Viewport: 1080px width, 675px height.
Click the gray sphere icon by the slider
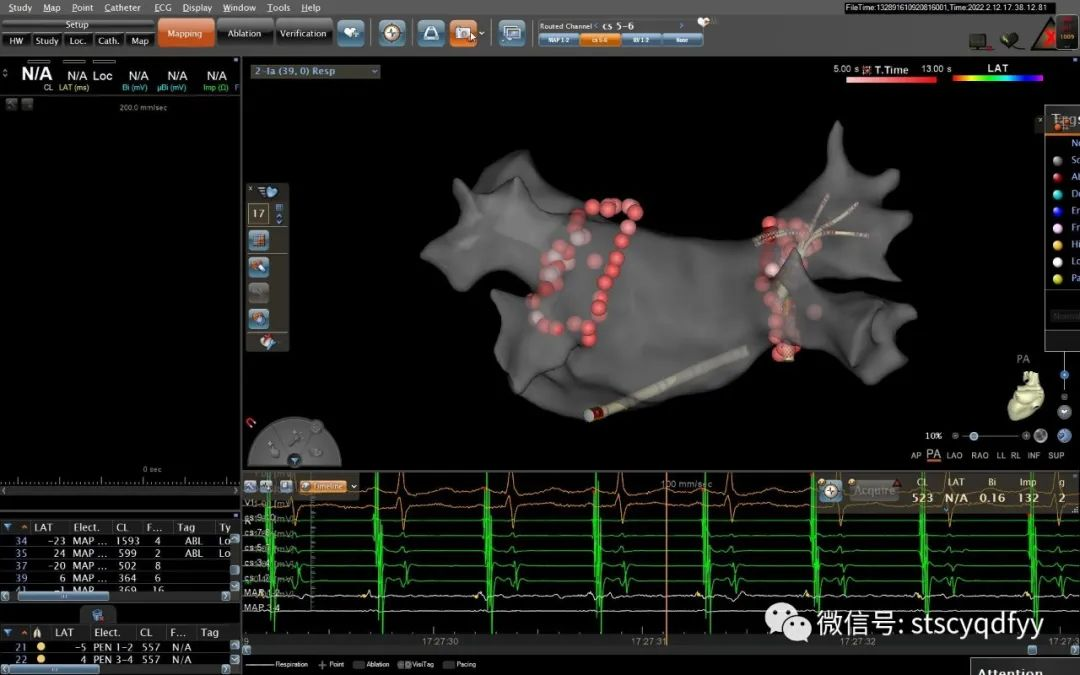tap(1041, 435)
